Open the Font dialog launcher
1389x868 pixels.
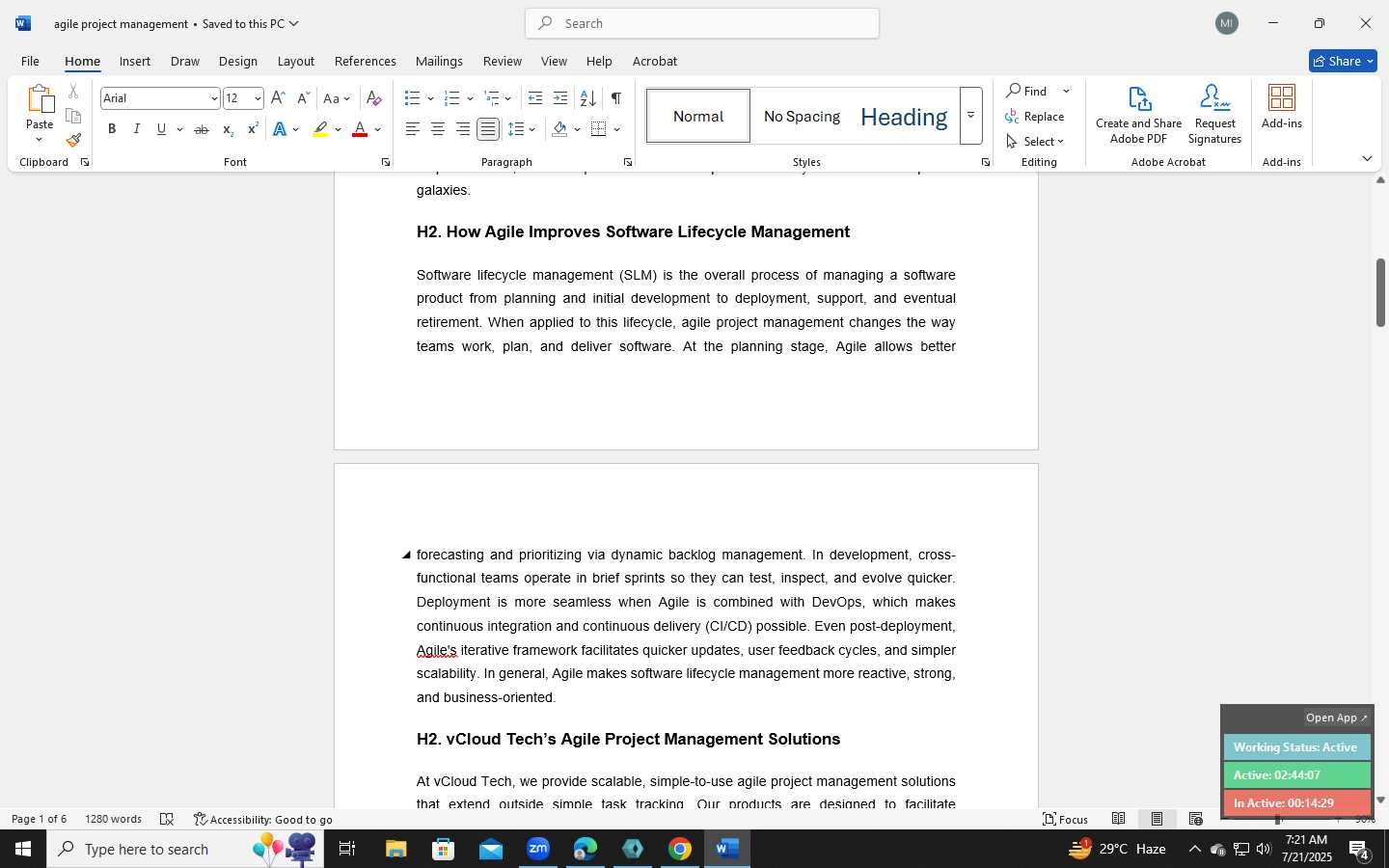(385, 162)
